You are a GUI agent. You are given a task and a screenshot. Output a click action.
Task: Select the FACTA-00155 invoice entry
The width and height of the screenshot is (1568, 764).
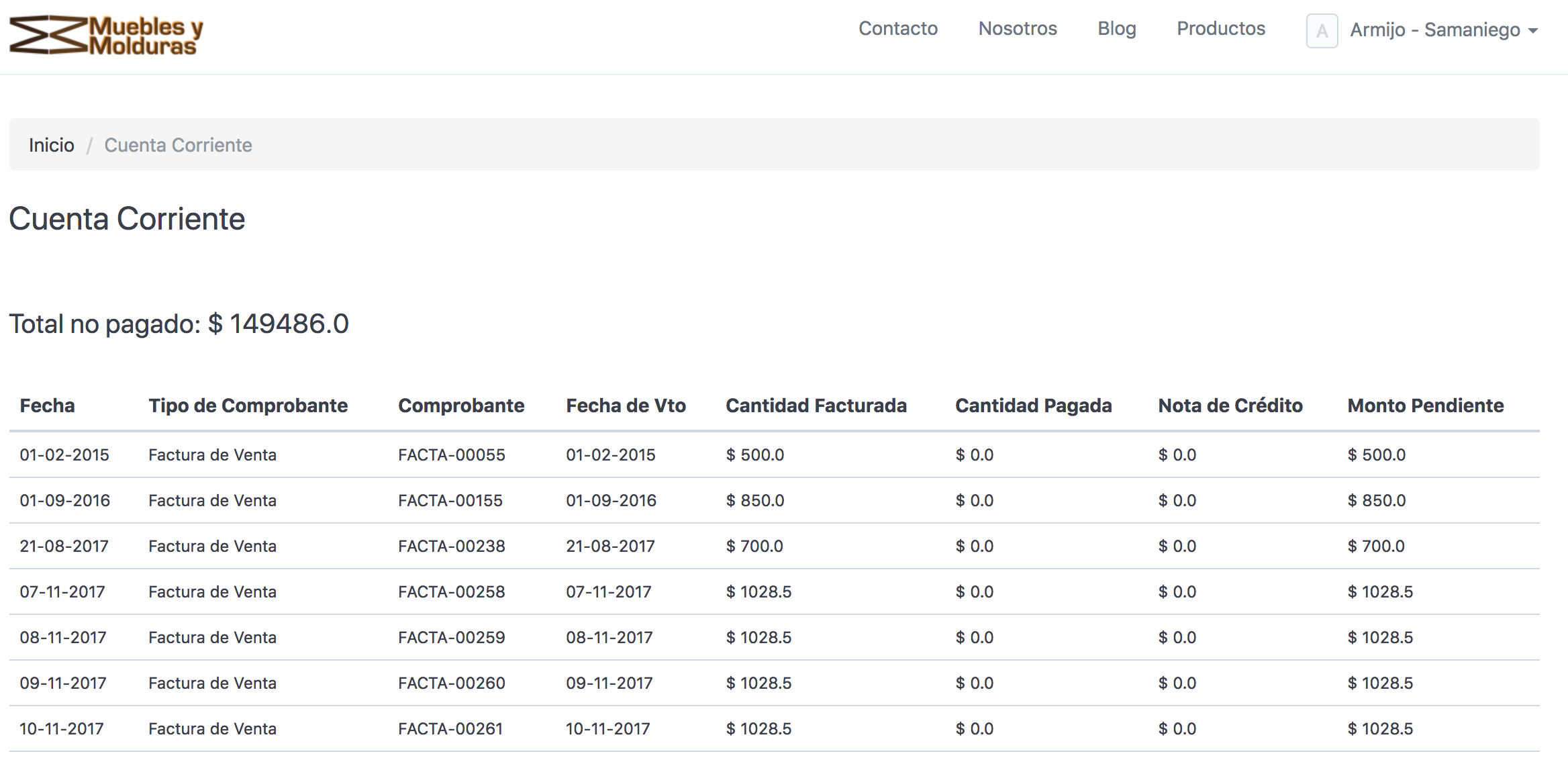pyautogui.click(x=450, y=500)
